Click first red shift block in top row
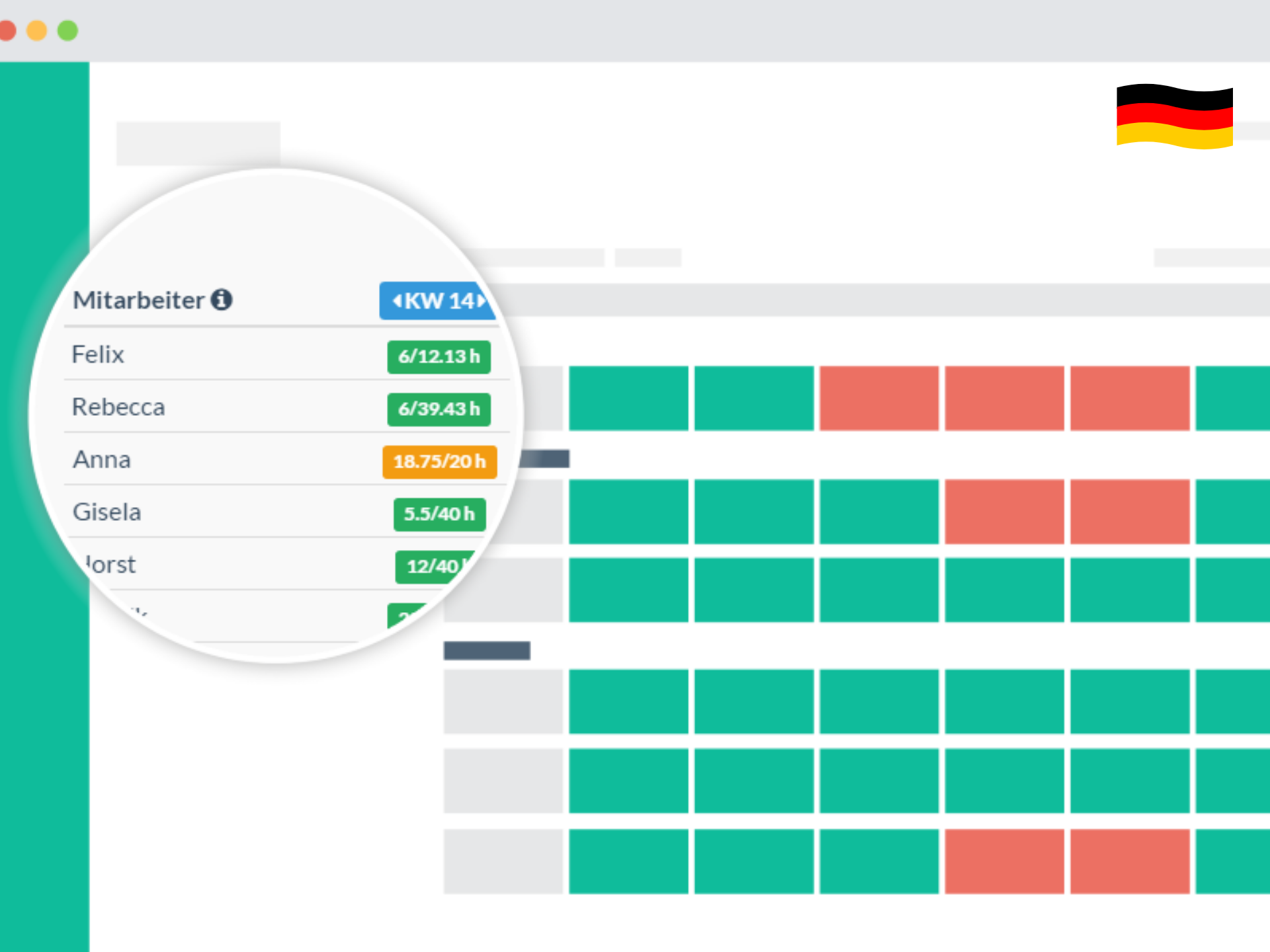Viewport: 1270px width, 952px height. click(878, 398)
